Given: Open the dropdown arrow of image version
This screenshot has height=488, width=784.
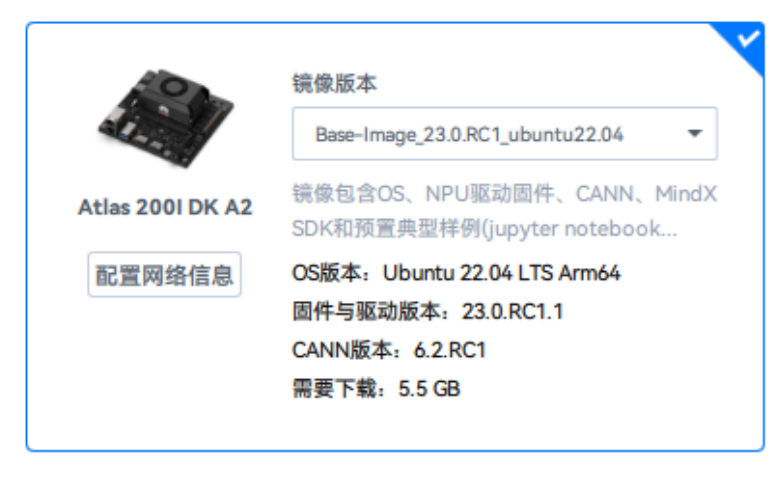Looking at the screenshot, I should point(694,134).
